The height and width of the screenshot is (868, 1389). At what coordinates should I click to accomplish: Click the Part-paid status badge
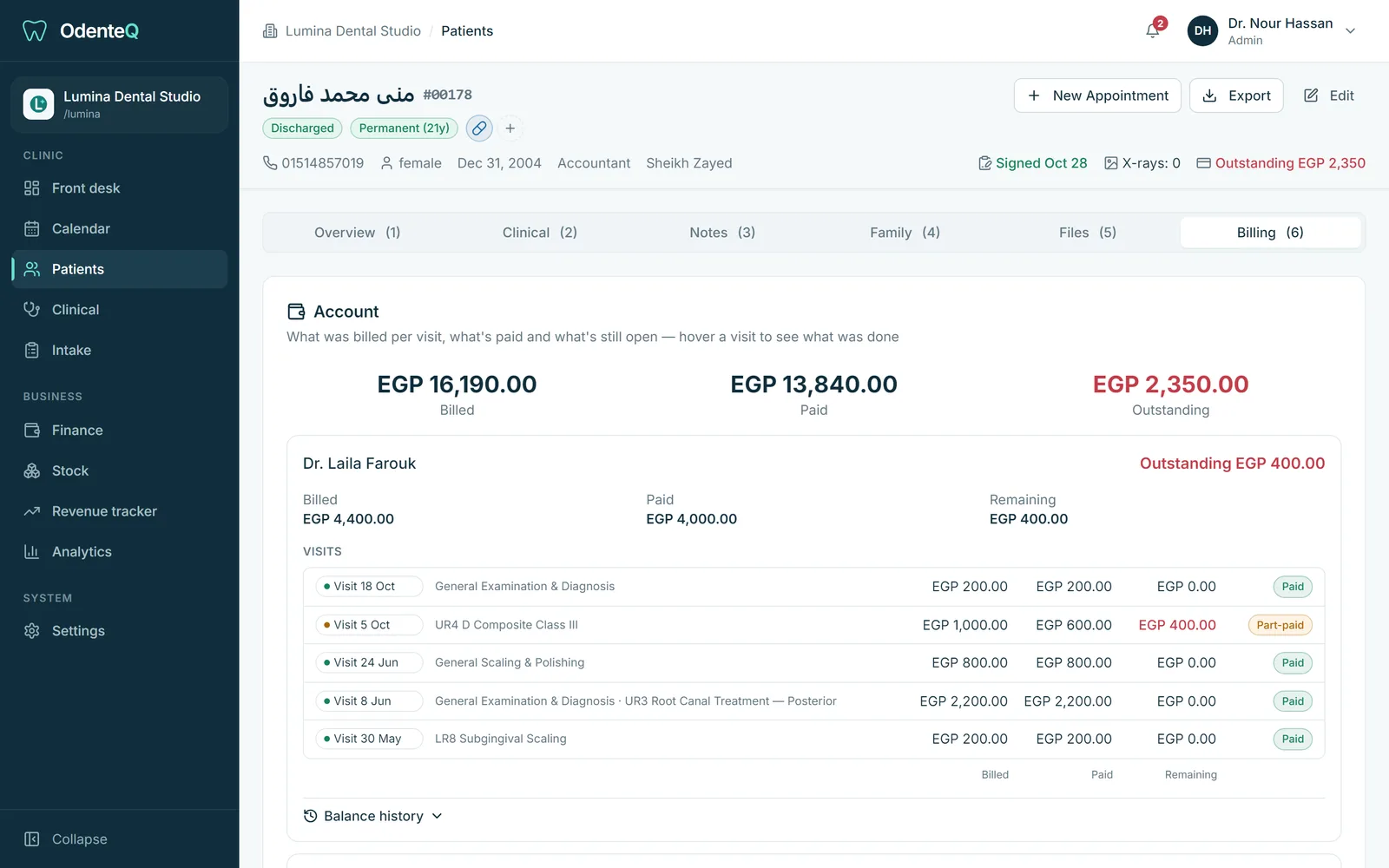[1280, 625]
